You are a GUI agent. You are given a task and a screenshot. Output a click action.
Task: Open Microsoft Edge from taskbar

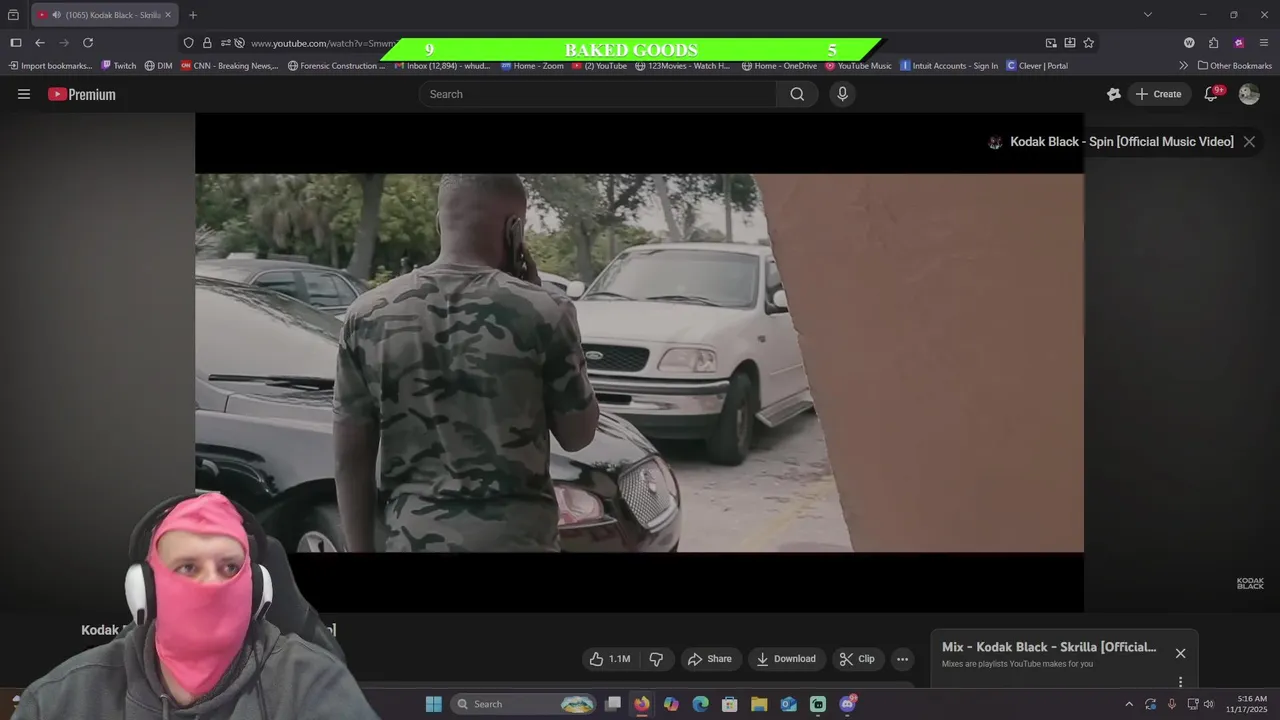tap(700, 704)
